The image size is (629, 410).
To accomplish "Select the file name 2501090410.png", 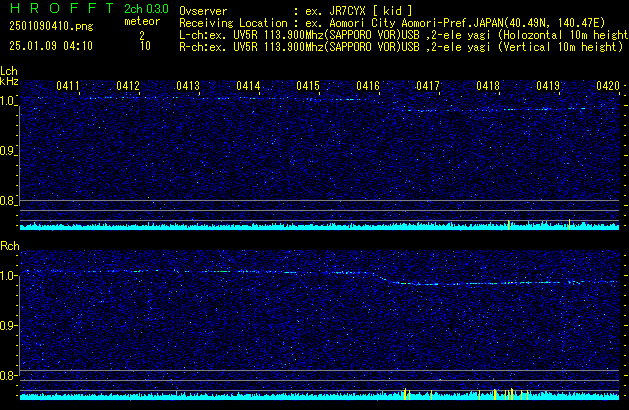I will click(x=51, y=26).
